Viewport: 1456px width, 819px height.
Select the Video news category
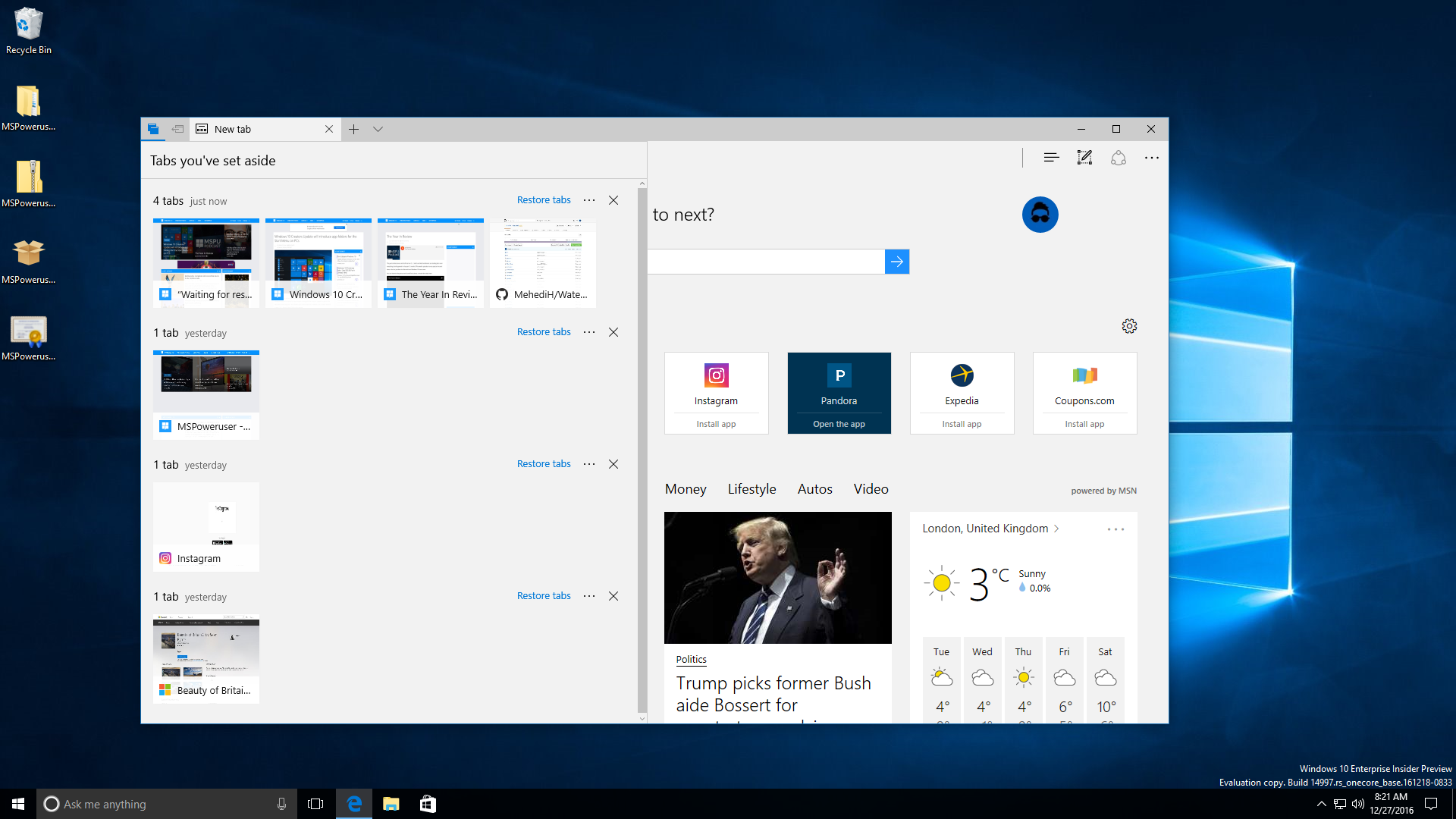click(871, 489)
